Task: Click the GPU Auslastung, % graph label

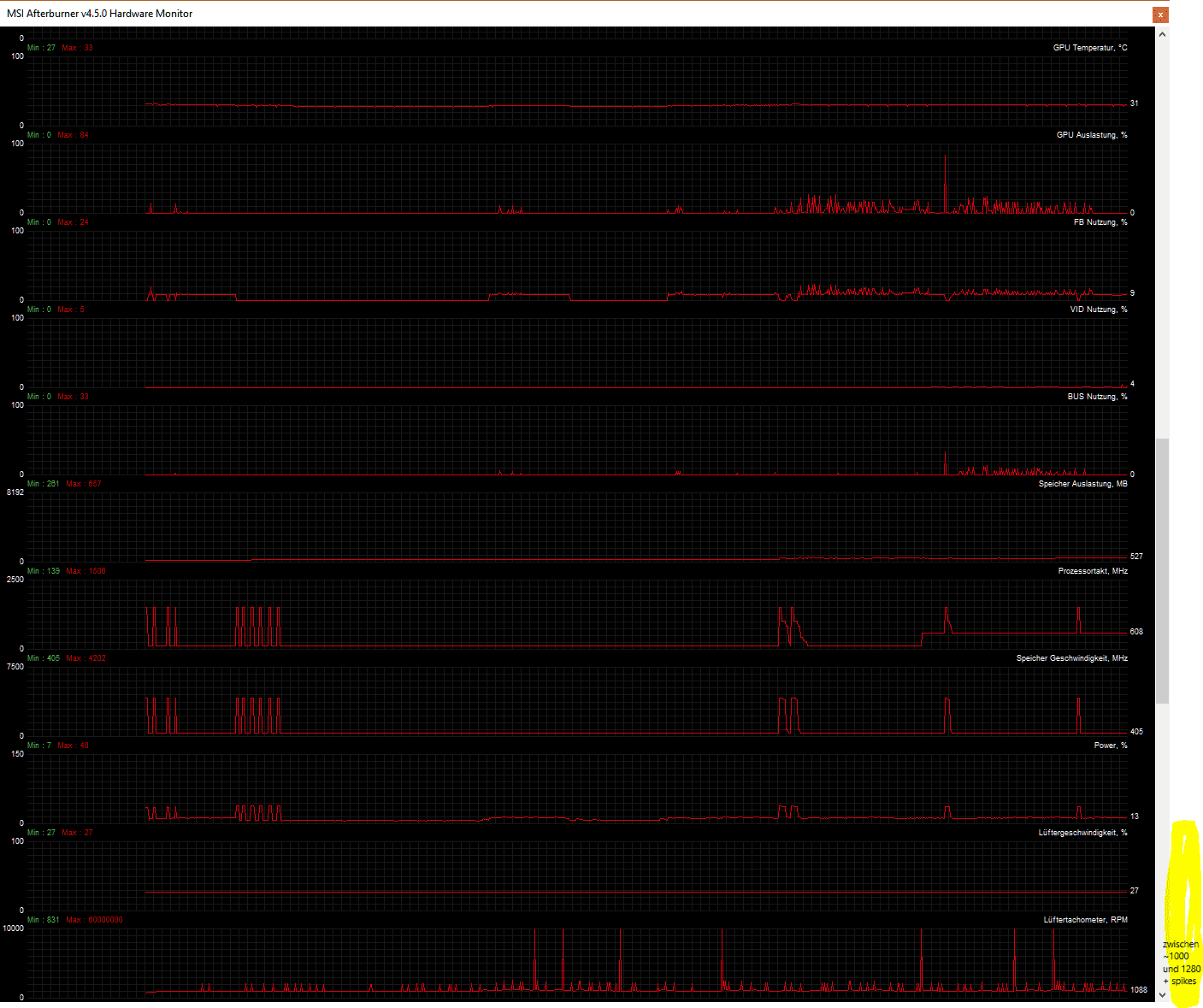Action: coord(1092,135)
